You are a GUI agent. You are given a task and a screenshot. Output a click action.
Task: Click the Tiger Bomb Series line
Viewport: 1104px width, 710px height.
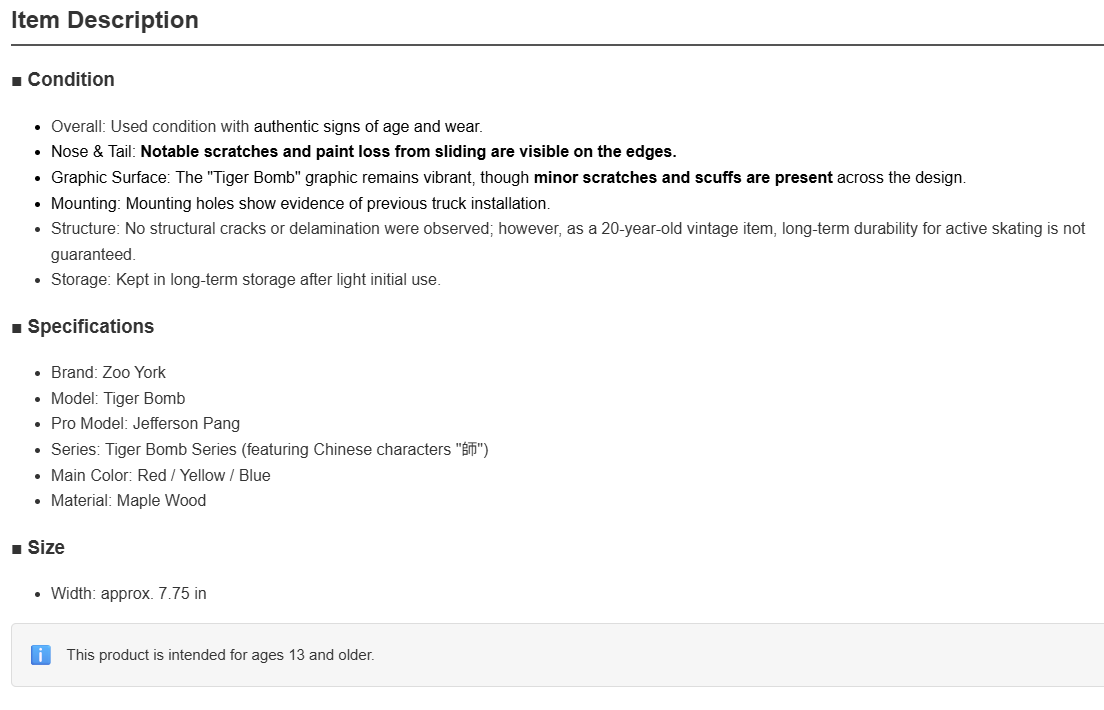pyautogui.click(x=270, y=449)
